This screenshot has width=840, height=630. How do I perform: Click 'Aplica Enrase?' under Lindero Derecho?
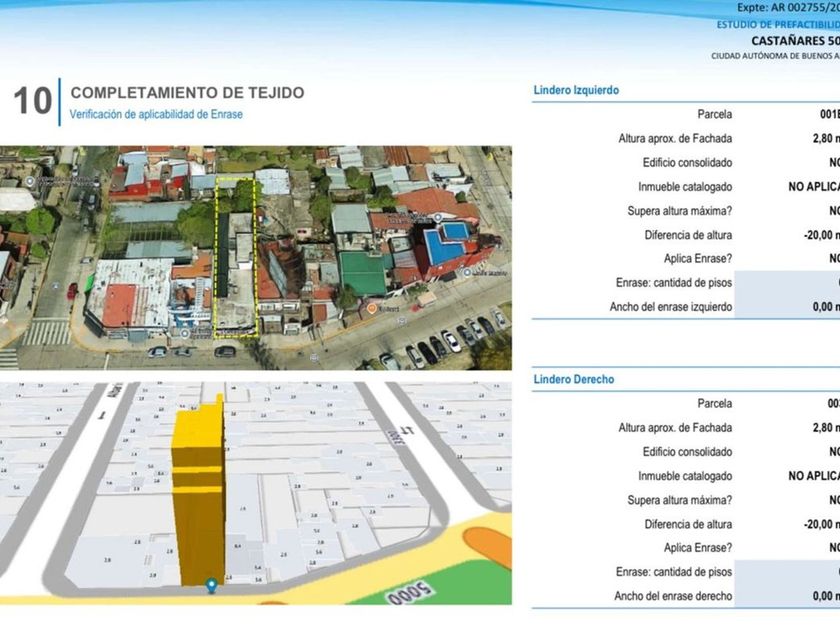pos(698,548)
